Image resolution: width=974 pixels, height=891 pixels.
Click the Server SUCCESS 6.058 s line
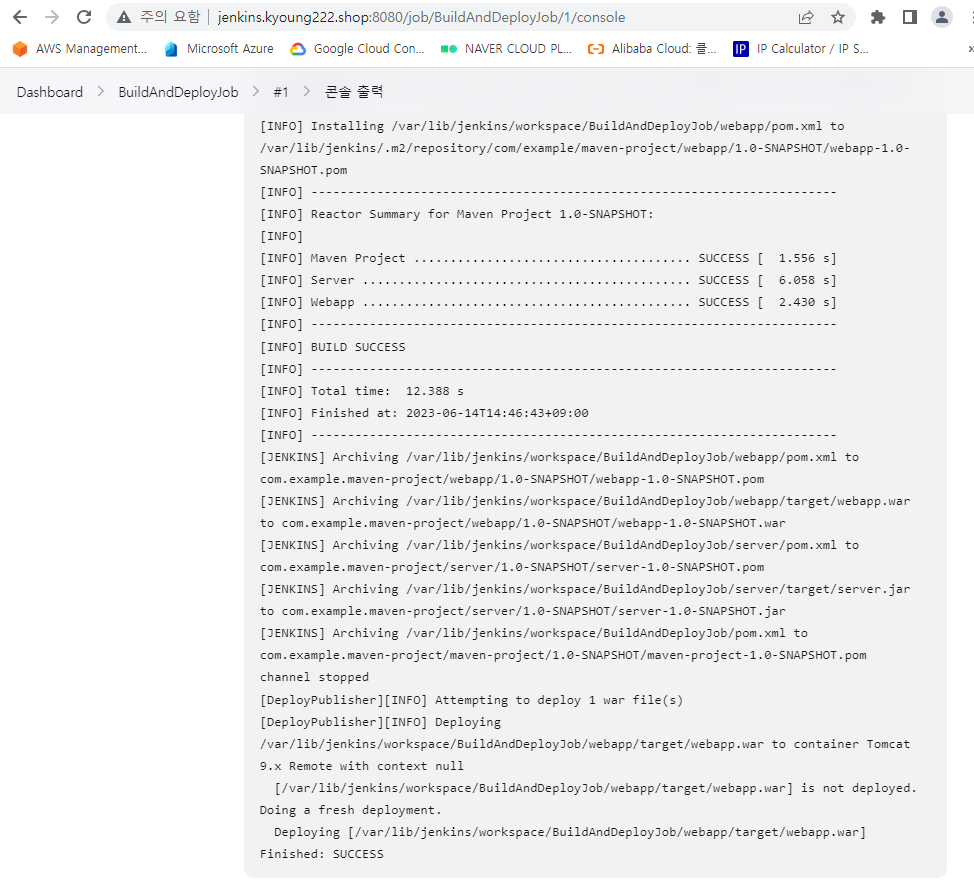548,280
